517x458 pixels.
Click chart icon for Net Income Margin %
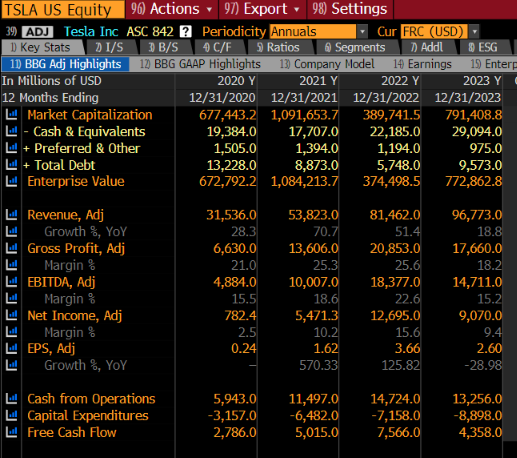(11, 332)
